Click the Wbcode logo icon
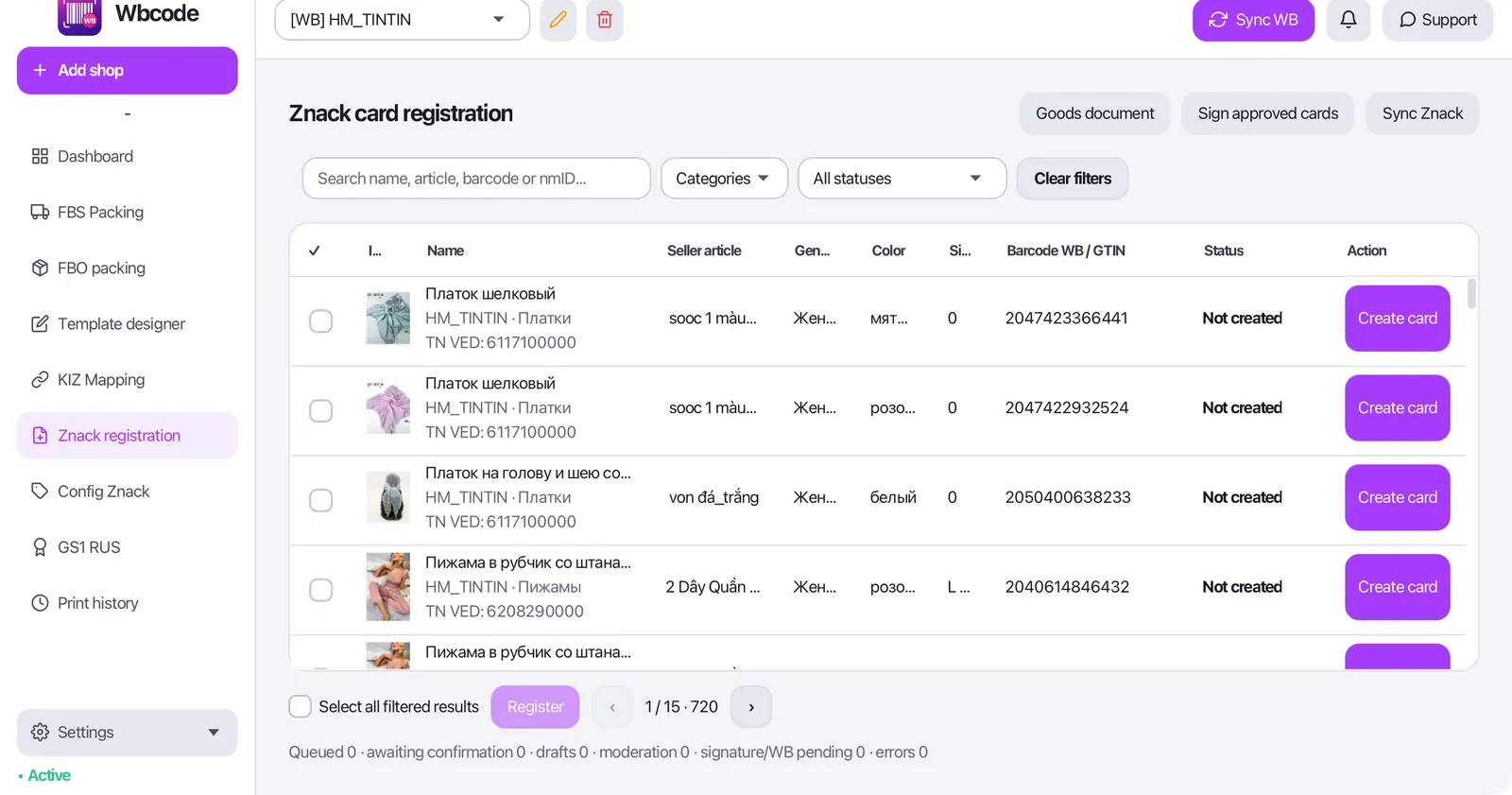This screenshot has height=795, width=1512. pyautogui.click(x=79, y=16)
